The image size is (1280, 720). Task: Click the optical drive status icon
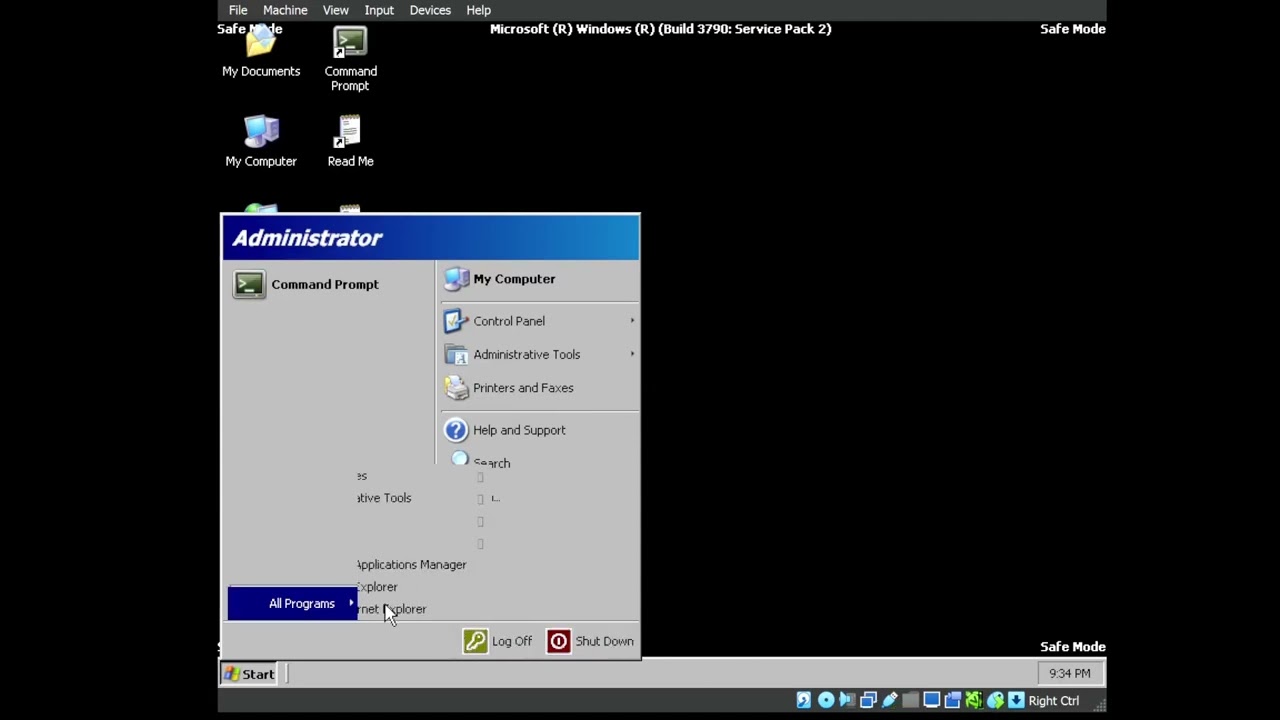tap(825, 701)
